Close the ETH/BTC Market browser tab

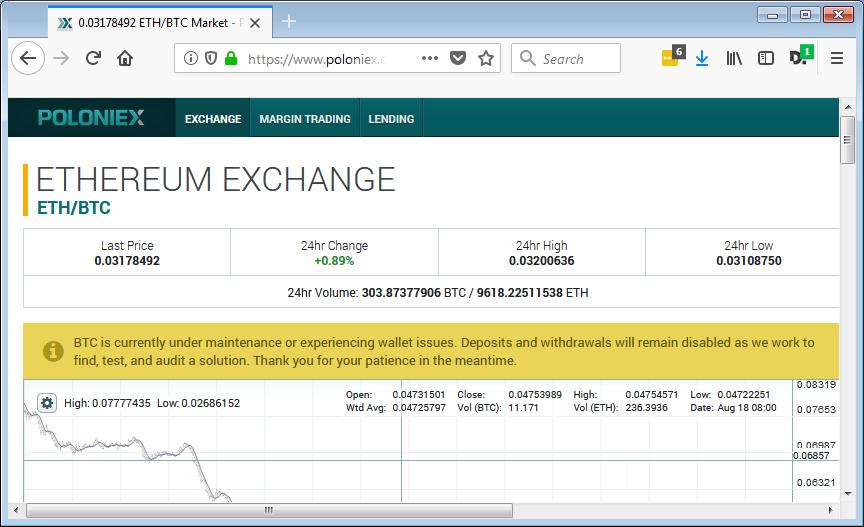[255, 23]
